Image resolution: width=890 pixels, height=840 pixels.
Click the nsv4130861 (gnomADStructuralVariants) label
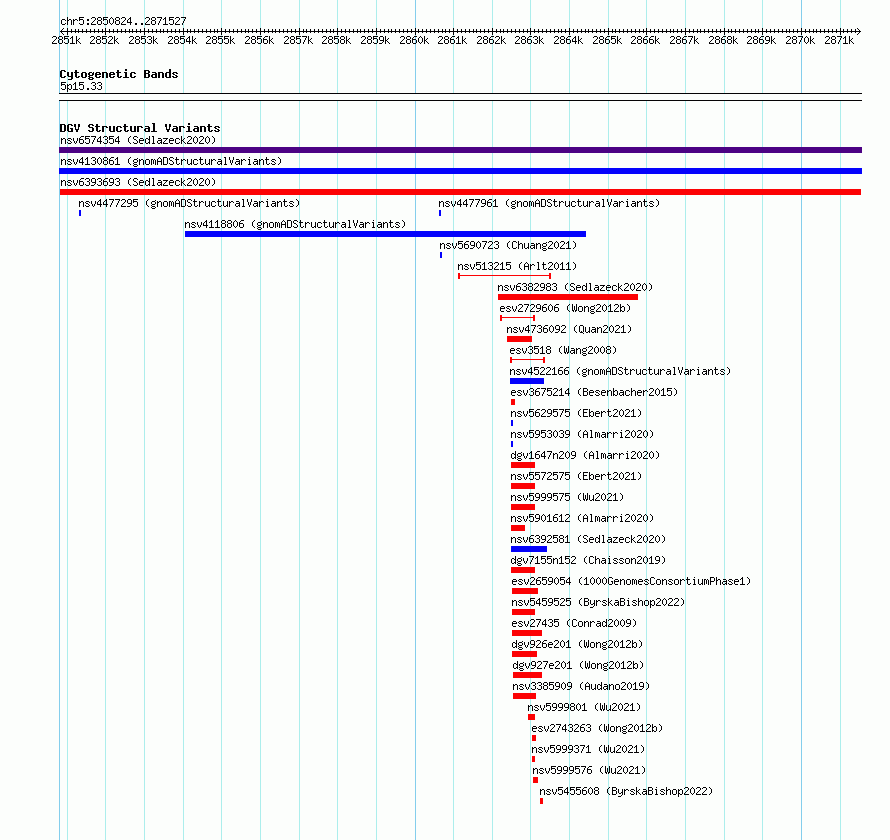[171, 161]
